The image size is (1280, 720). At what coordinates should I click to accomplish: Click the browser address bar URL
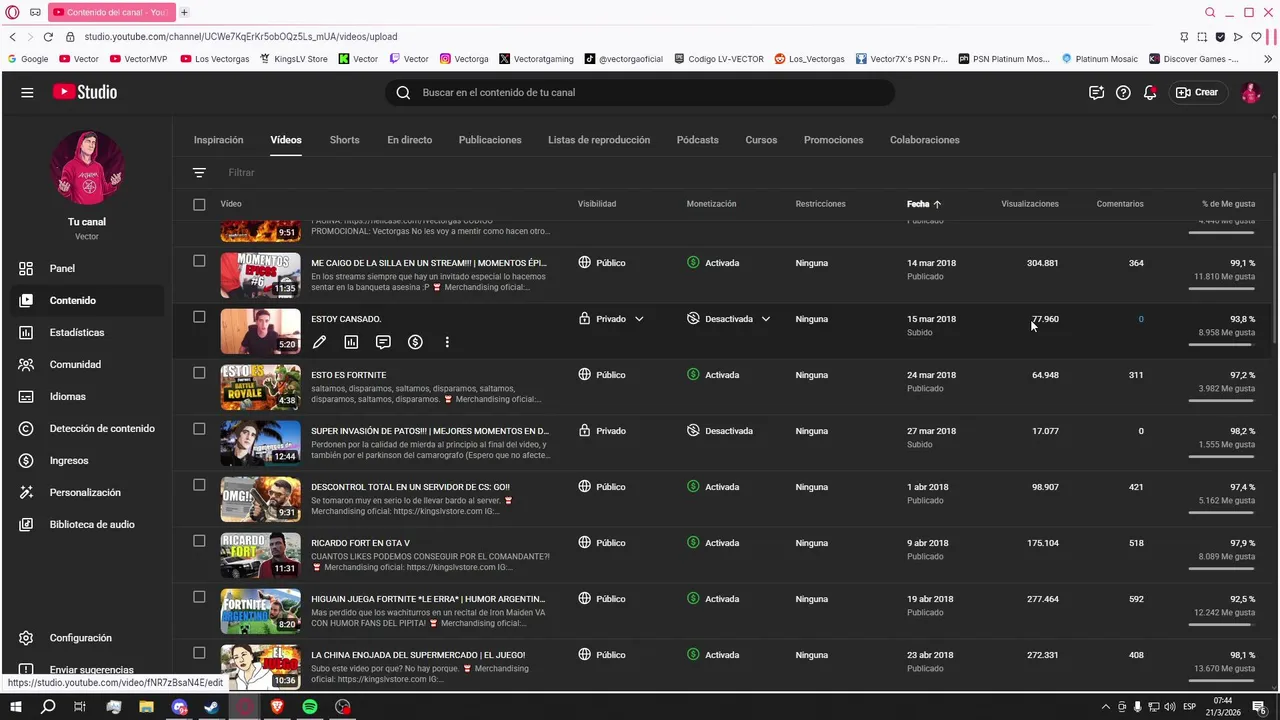coord(240,37)
